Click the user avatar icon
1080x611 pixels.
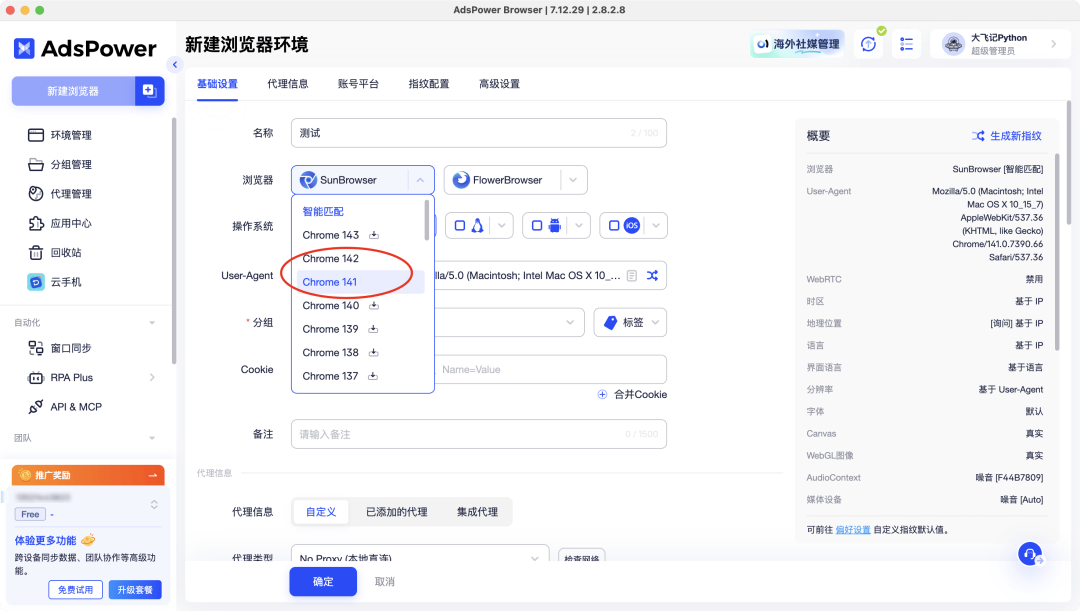click(953, 44)
